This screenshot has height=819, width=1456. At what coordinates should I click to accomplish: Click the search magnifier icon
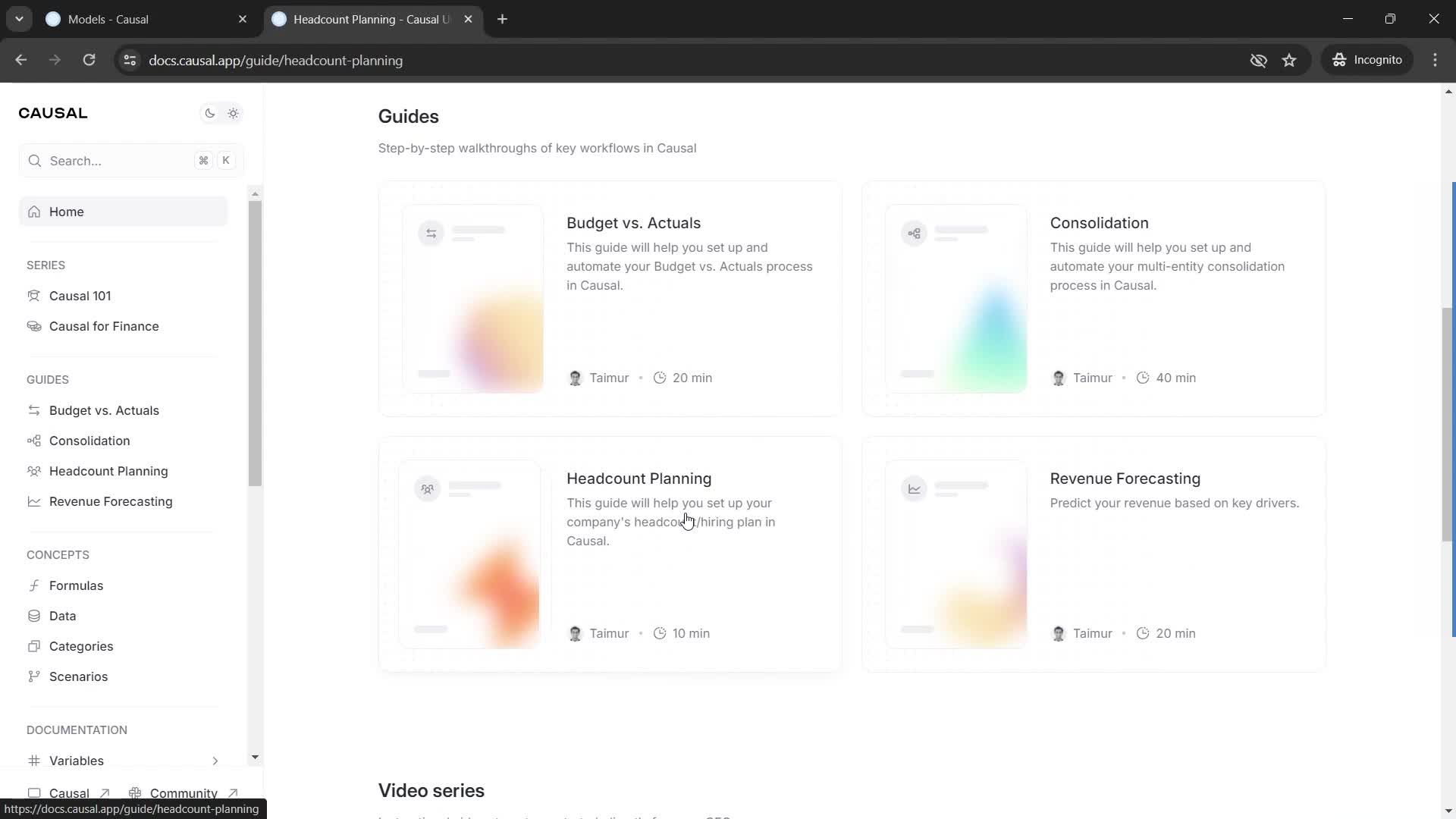click(x=34, y=161)
